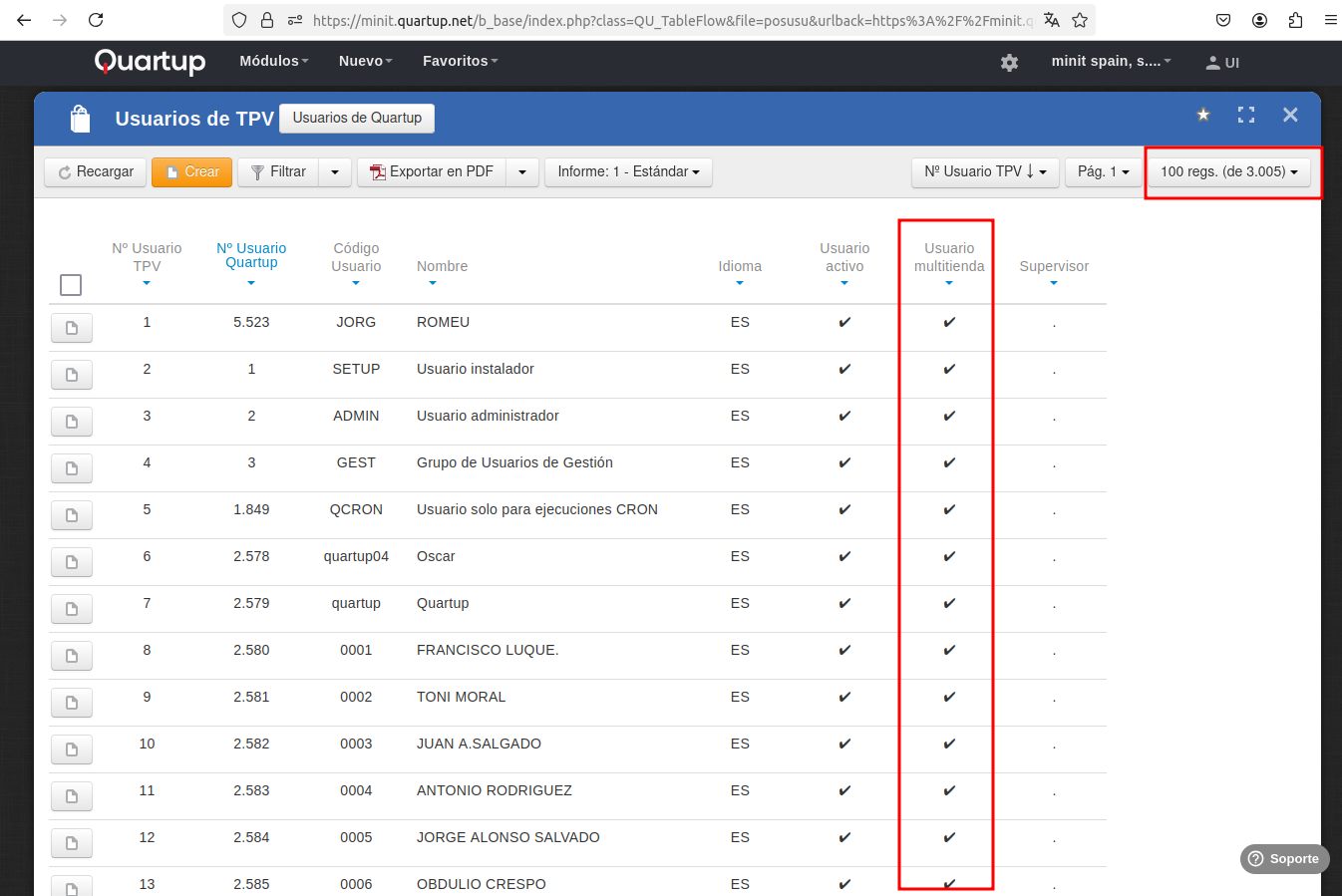The width and height of the screenshot is (1342, 896).
Task: Sort by Nº Usuario Quartup column header
Action: [251, 256]
